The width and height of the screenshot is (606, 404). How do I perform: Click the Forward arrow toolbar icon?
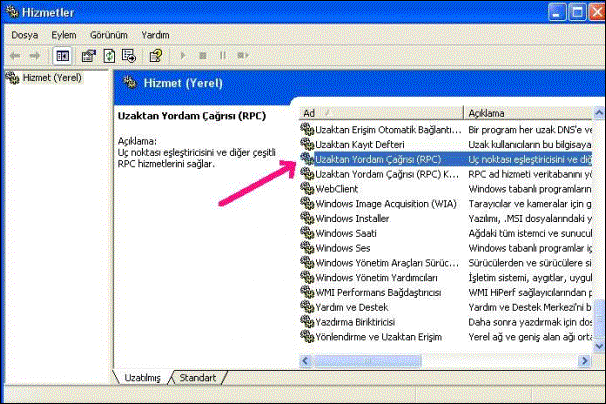click(35, 56)
